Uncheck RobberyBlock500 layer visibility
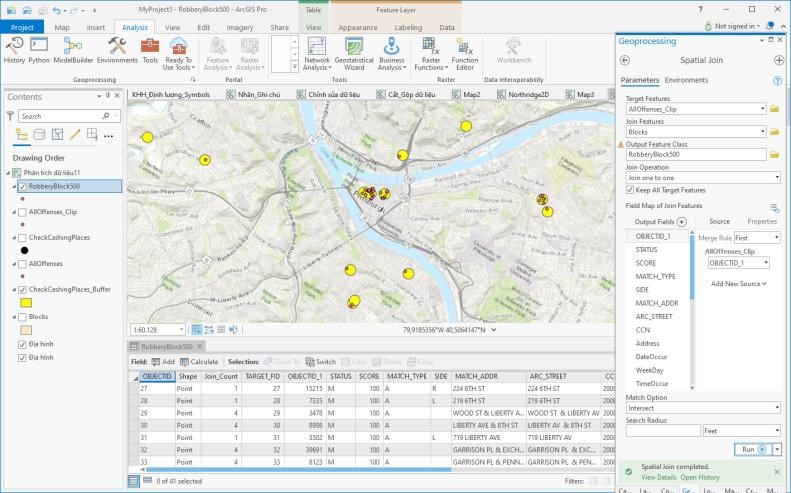791x493 pixels. (22, 186)
